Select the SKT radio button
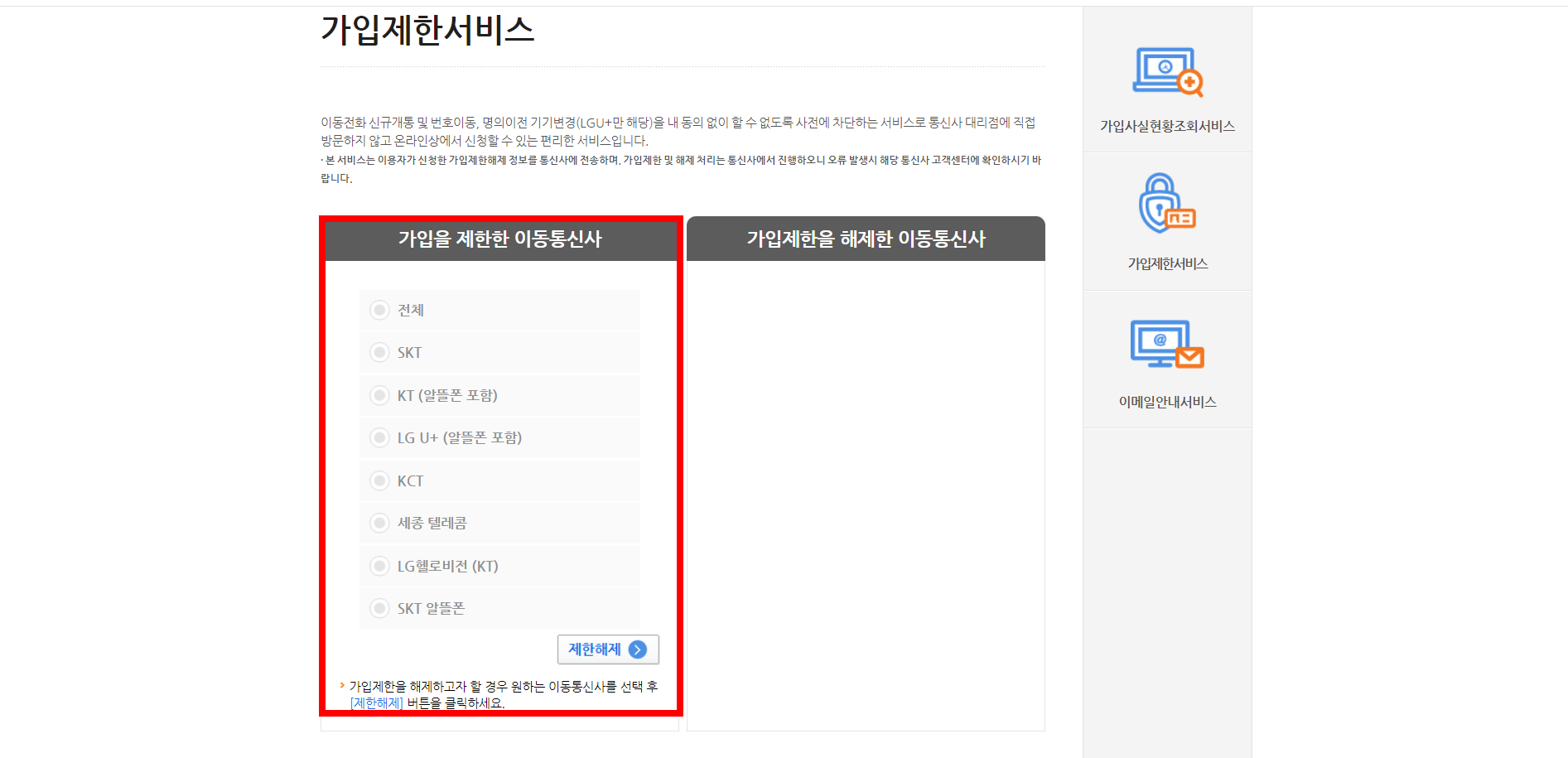 pyautogui.click(x=380, y=352)
